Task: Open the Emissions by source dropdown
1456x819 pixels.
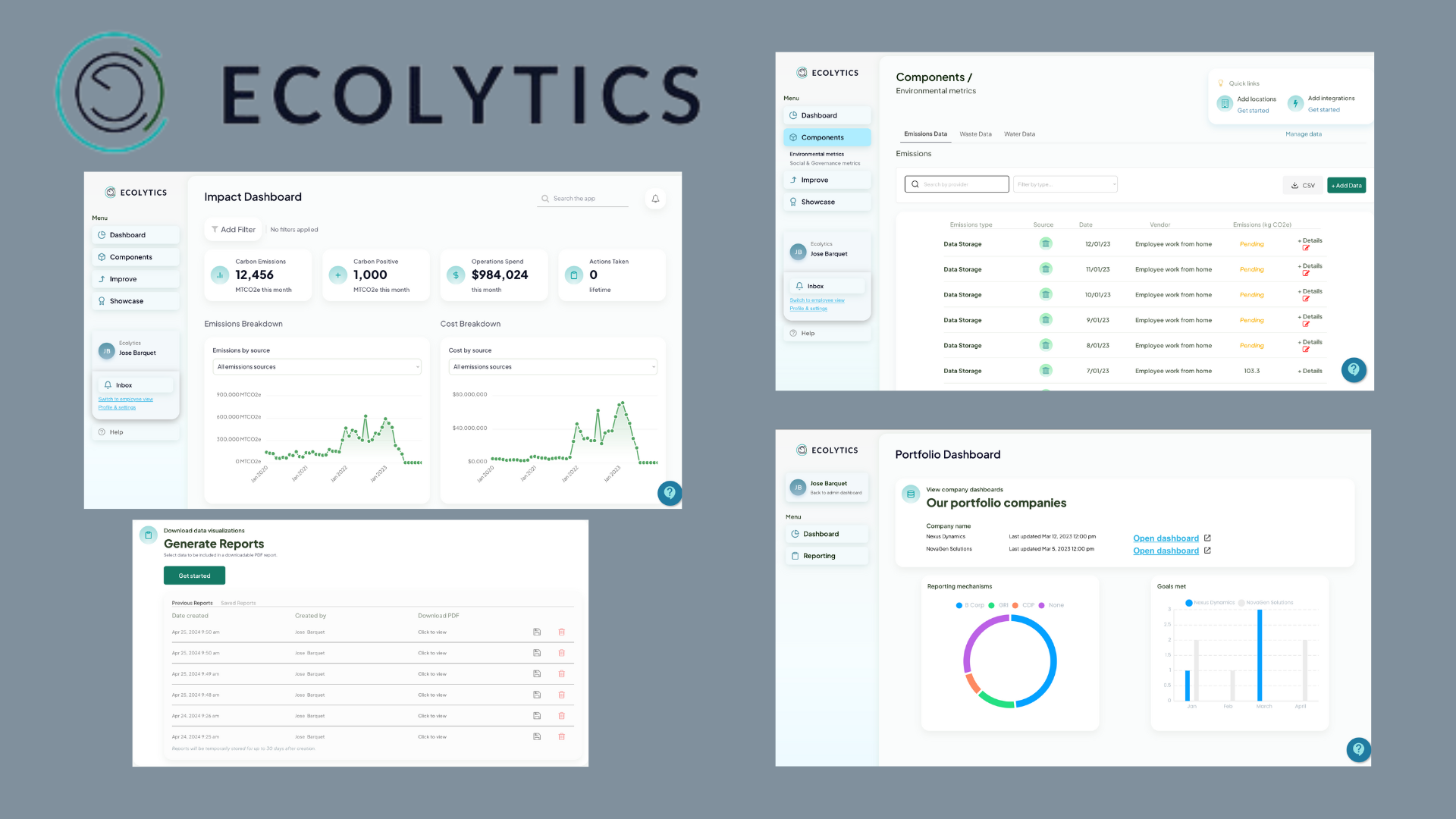Action: coord(317,367)
